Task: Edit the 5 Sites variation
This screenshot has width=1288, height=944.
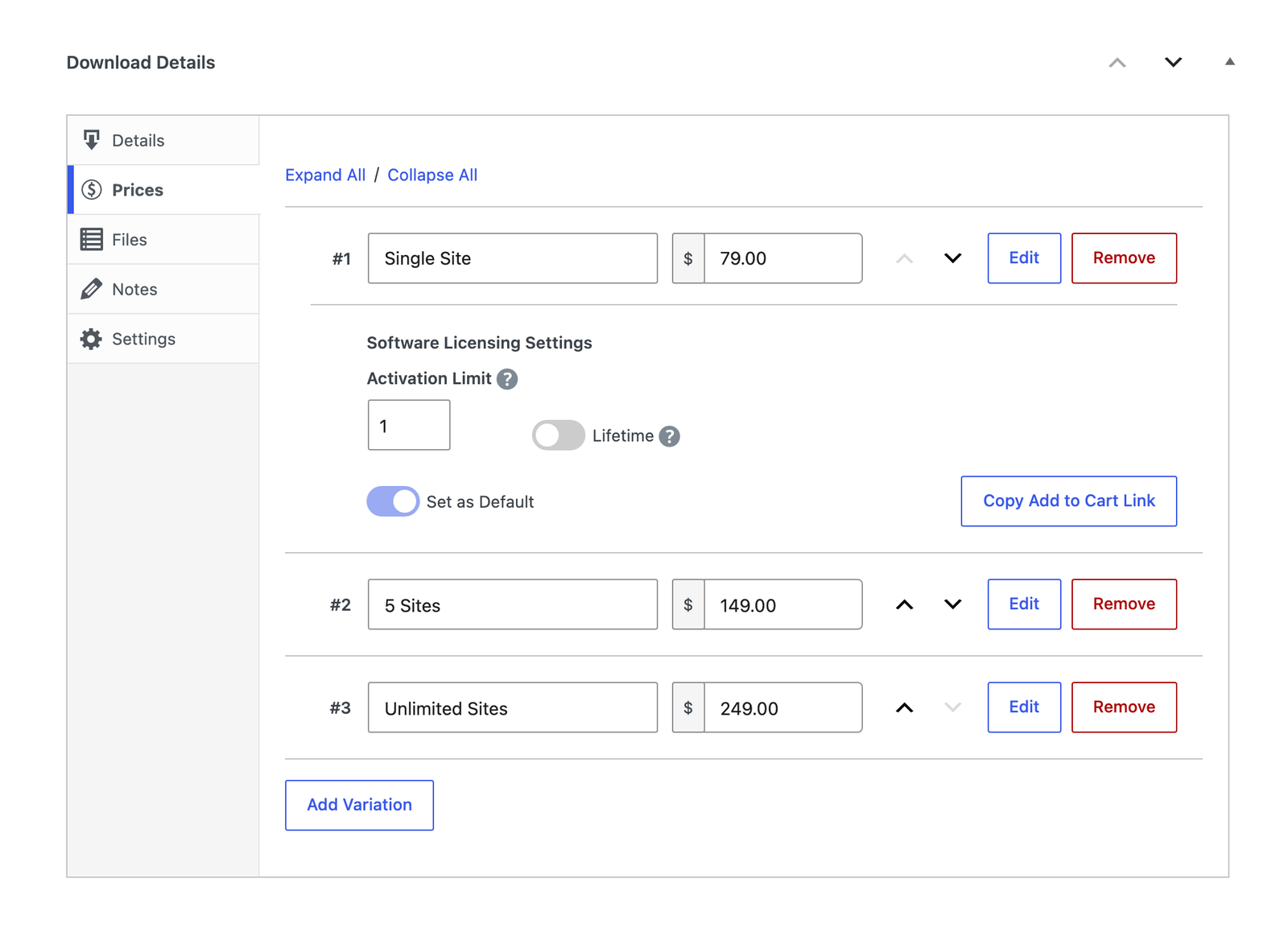Action: (x=1024, y=604)
